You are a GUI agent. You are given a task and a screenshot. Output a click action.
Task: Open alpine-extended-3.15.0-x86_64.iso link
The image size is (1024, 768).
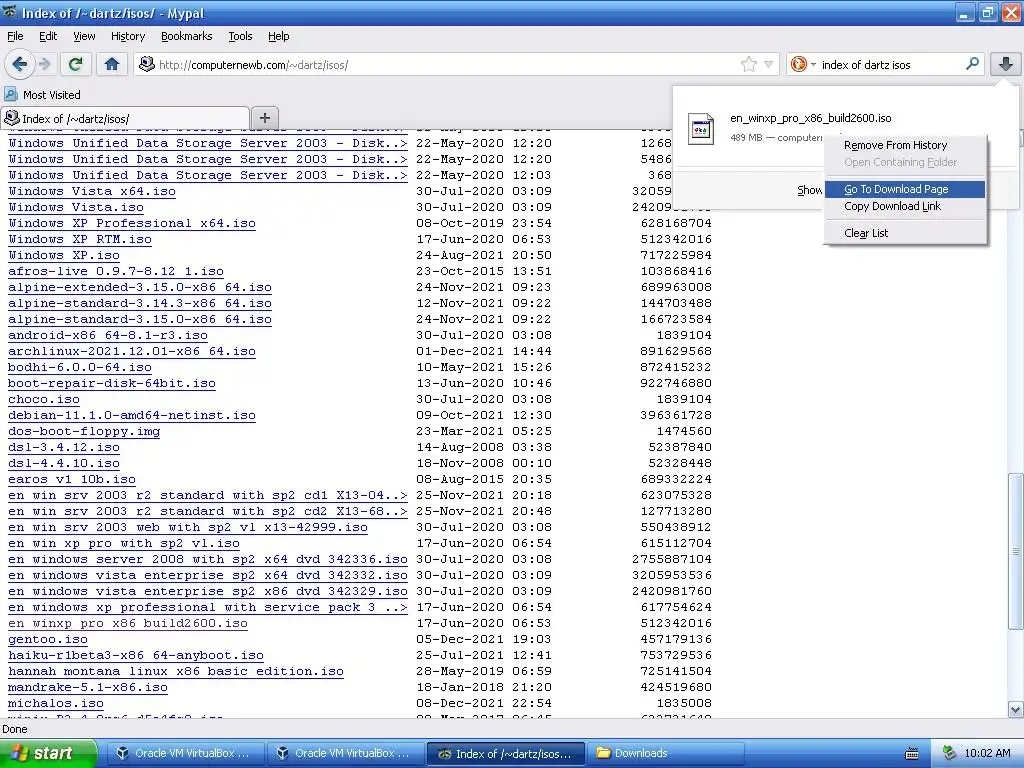click(x=140, y=287)
